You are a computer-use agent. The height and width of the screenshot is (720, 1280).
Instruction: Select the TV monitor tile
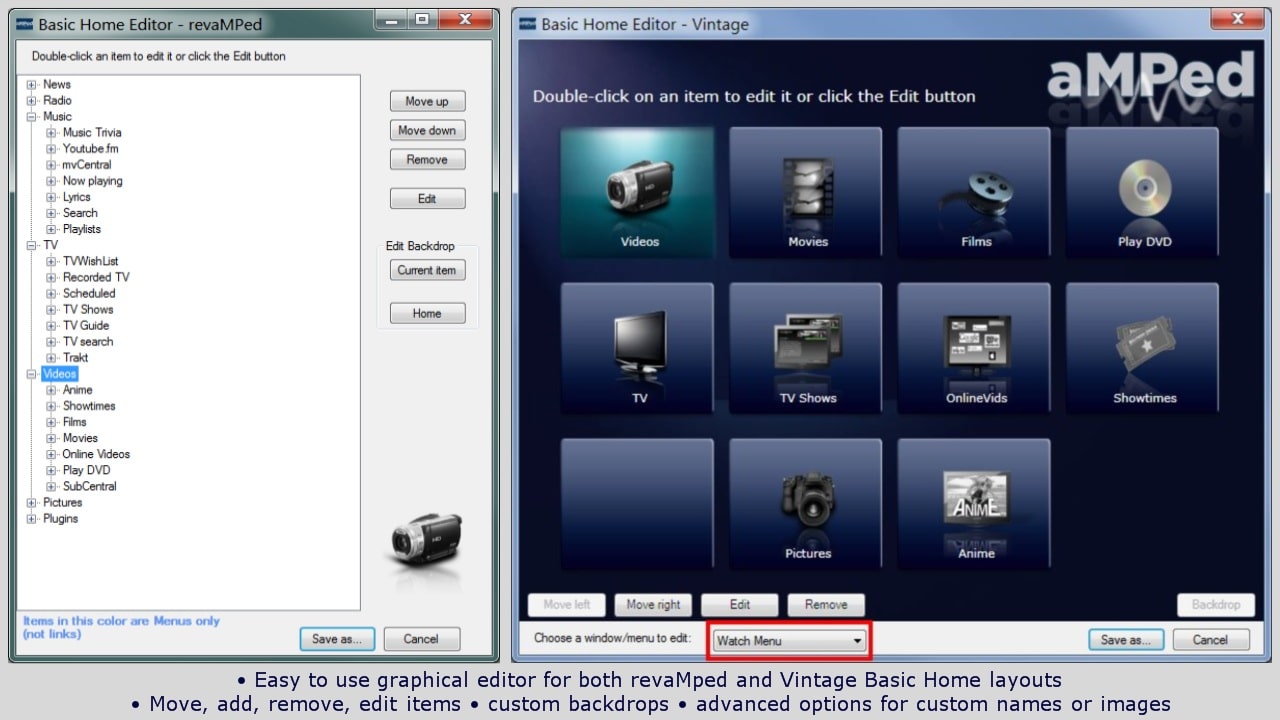pyautogui.click(x=637, y=348)
